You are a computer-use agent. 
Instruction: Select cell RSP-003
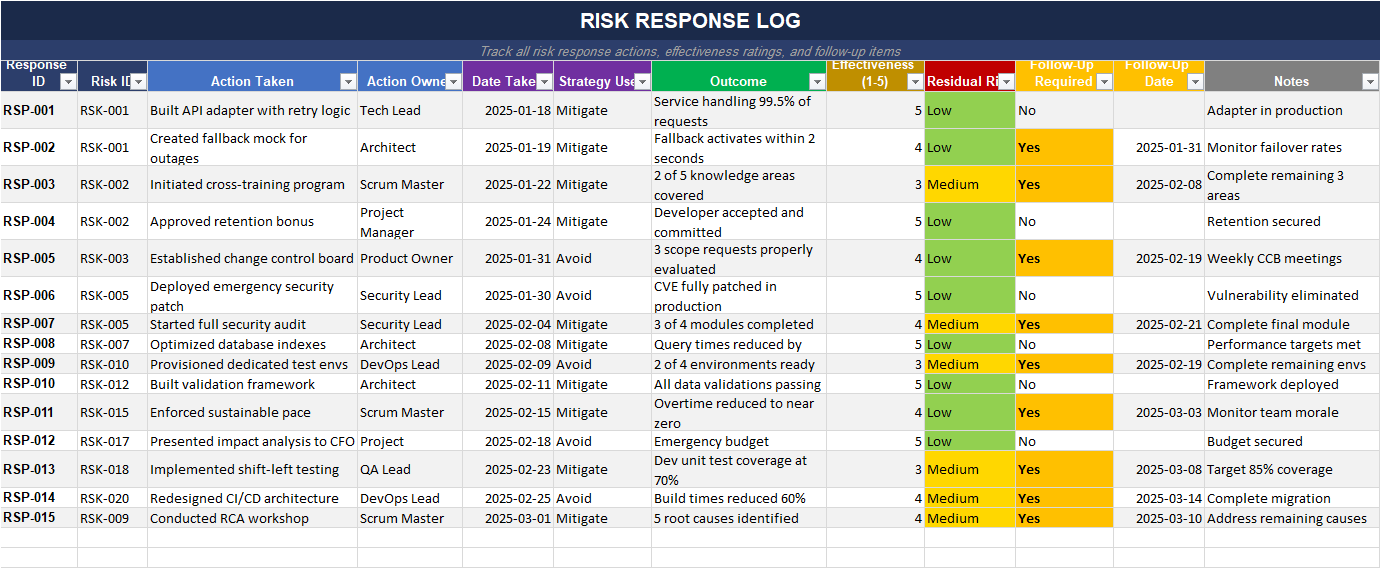(39, 184)
